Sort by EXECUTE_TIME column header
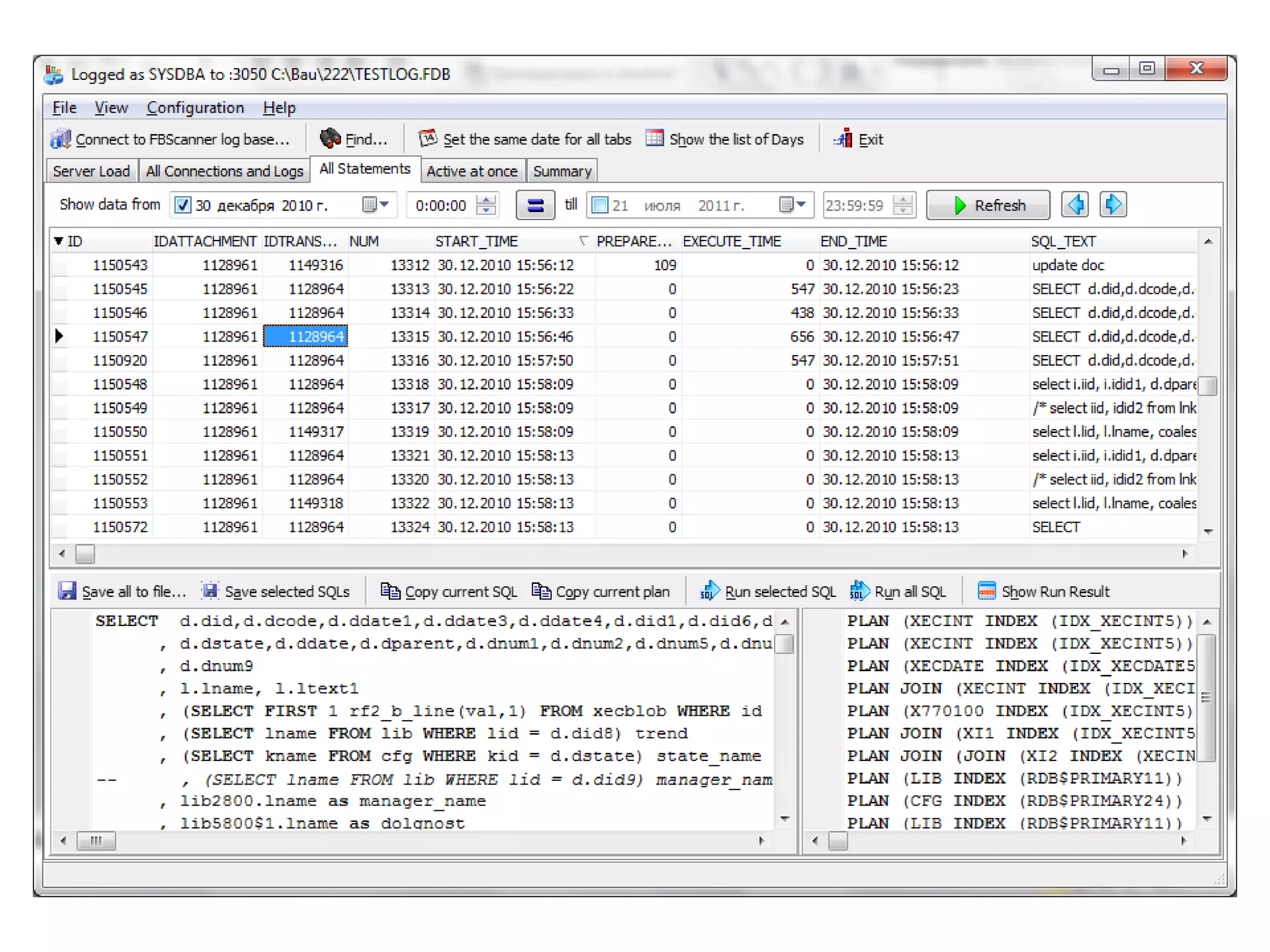Screen dimensions: 1270x952 pyautogui.click(x=749, y=241)
